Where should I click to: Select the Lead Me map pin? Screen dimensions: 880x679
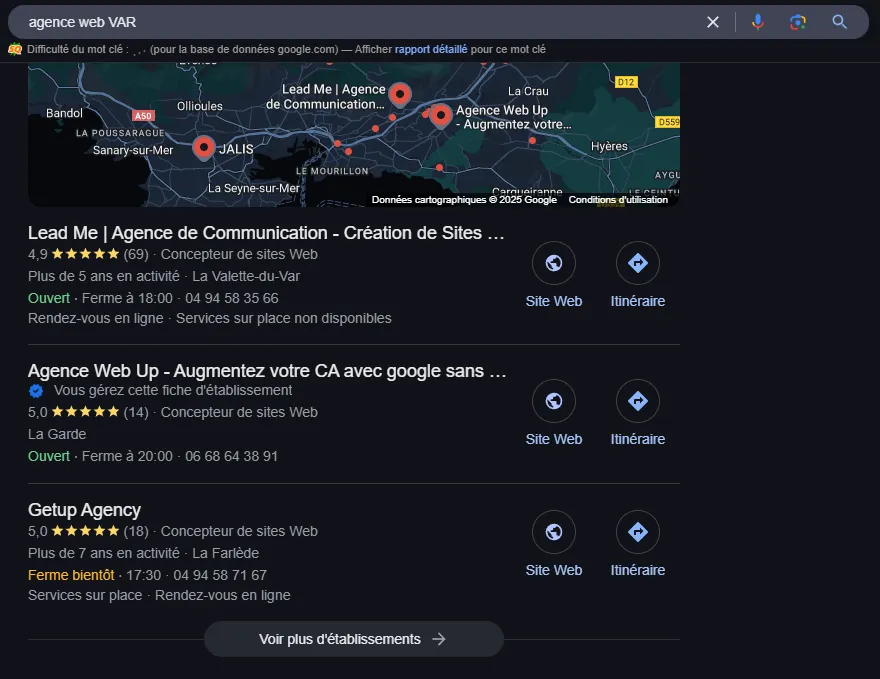(x=400, y=95)
